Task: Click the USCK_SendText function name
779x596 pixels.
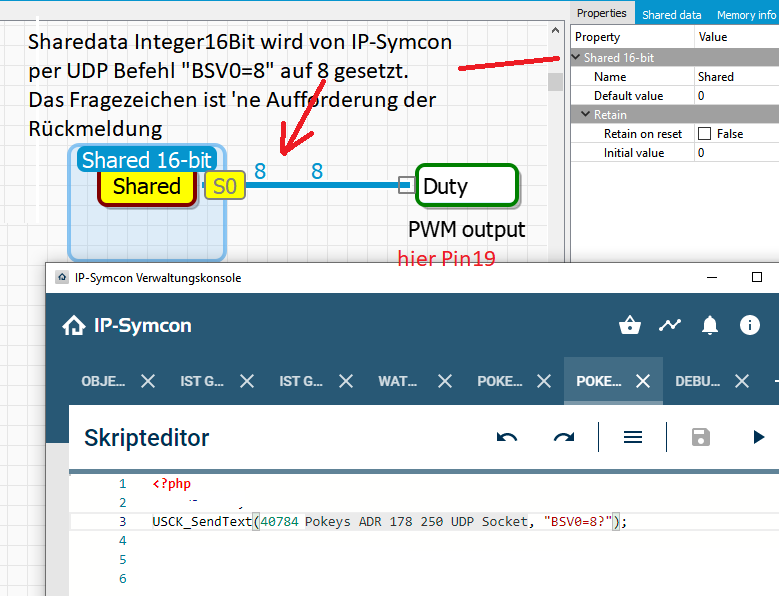Action: tap(202, 522)
